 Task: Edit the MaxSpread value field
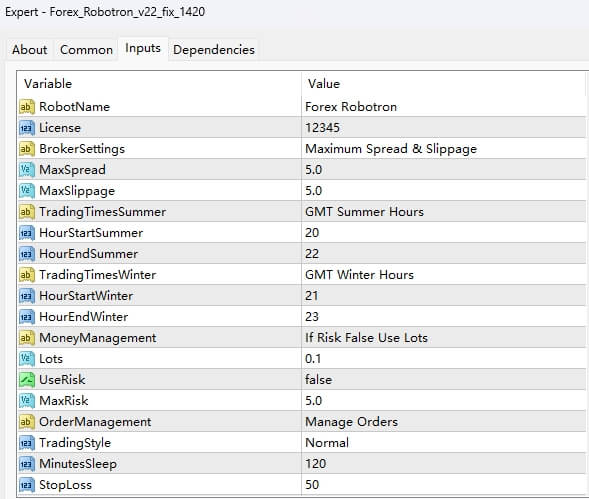(x=444, y=170)
